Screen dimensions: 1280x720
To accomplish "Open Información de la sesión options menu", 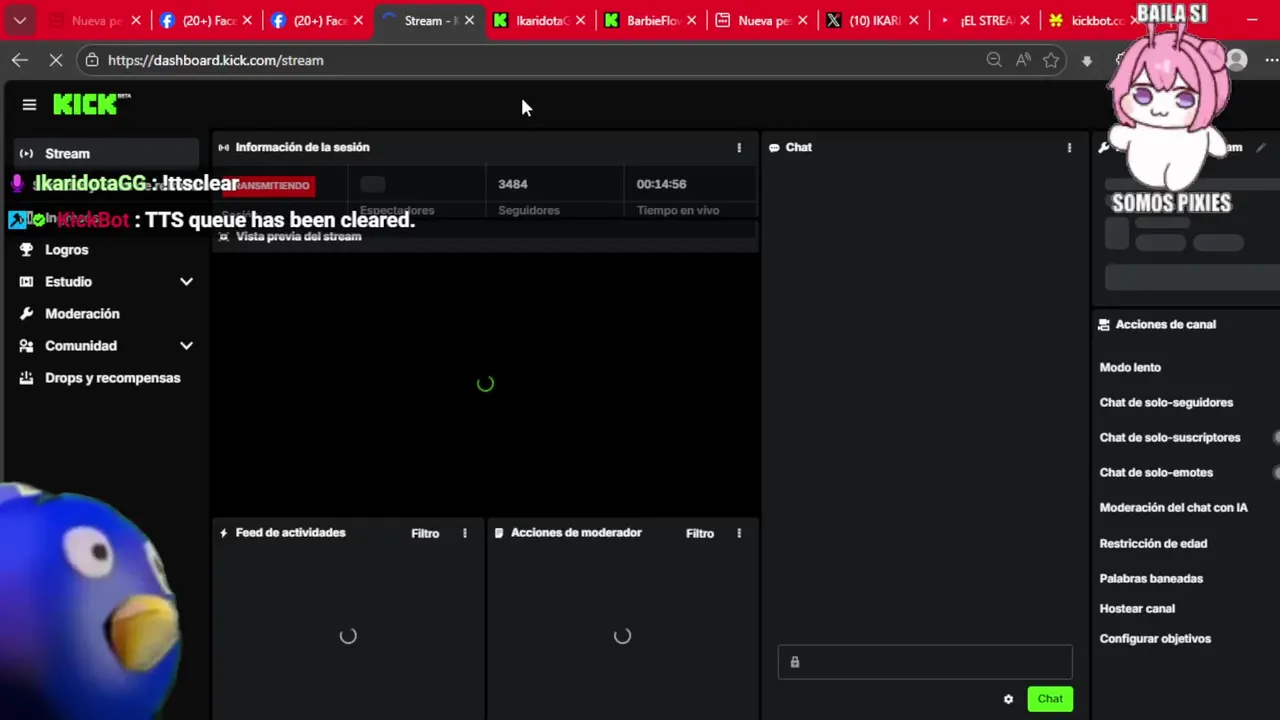I will click(x=739, y=147).
